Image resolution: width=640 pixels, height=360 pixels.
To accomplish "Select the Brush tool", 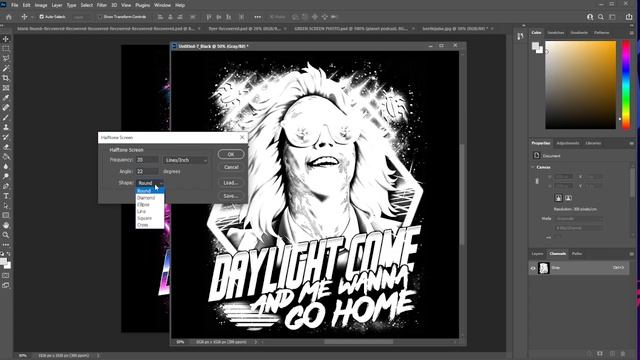I will (x=6, y=118).
